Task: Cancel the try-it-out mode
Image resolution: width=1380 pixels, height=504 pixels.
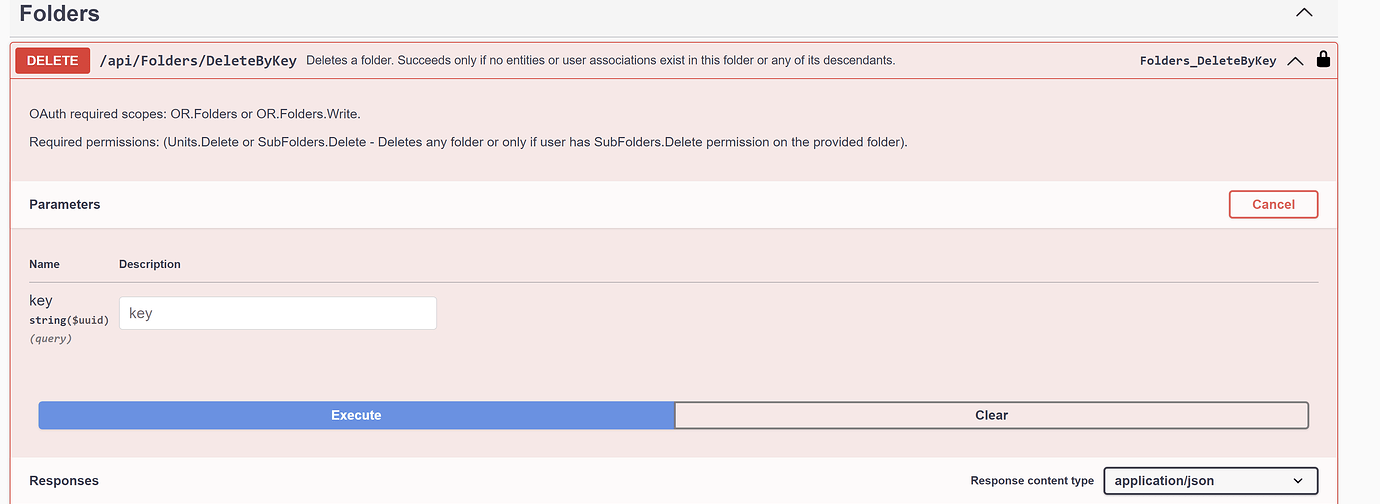Action: (x=1273, y=204)
